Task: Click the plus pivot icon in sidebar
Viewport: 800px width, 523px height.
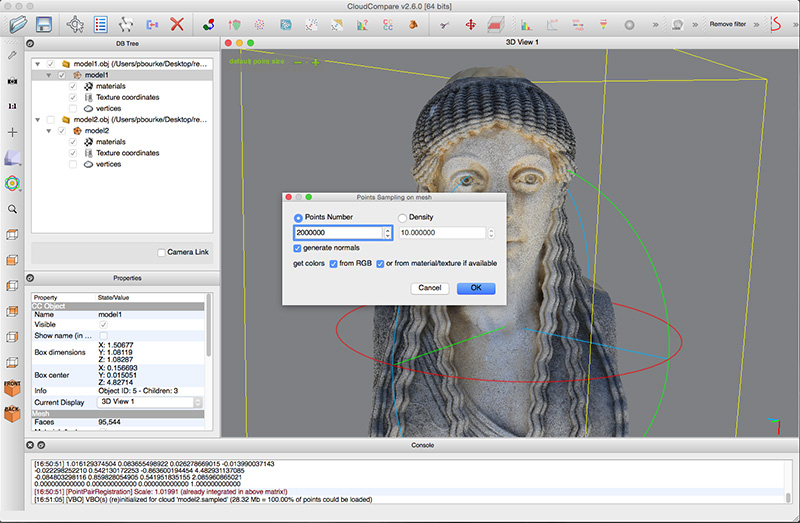Action: pyautogui.click(x=12, y=133)
